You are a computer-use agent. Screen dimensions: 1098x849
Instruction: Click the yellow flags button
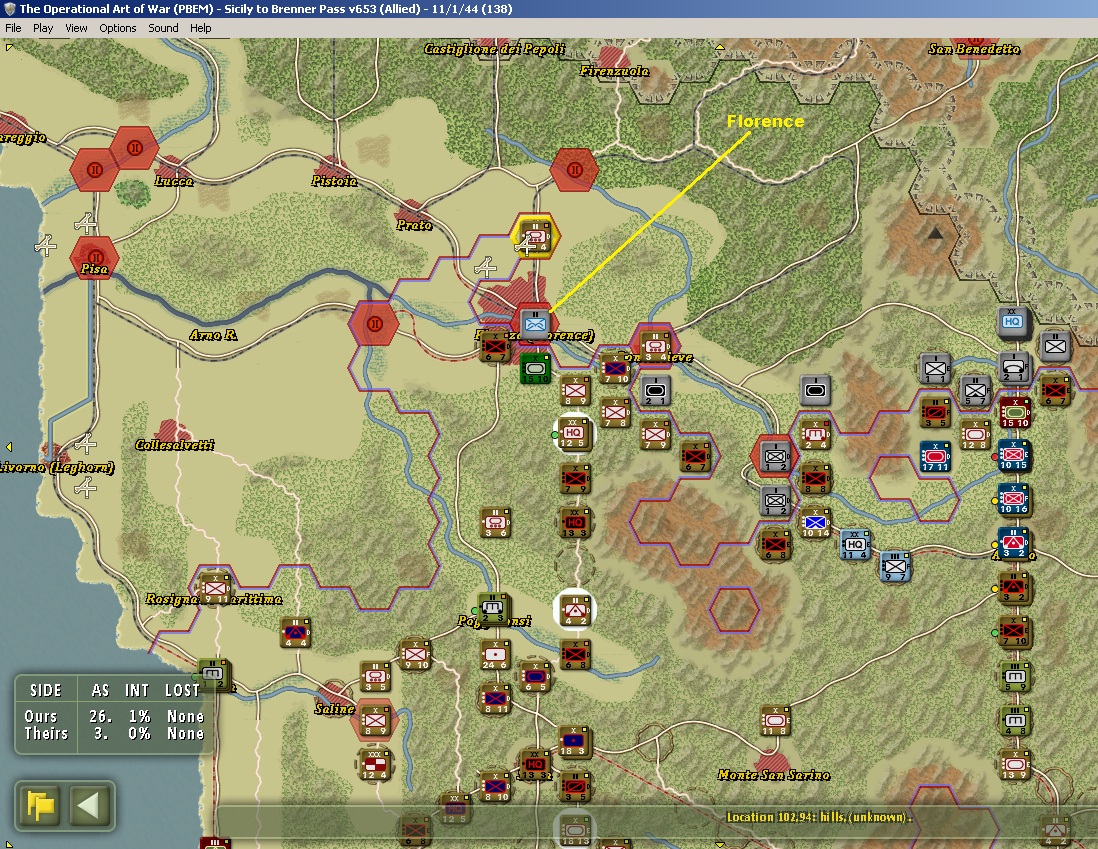(41, 806)
